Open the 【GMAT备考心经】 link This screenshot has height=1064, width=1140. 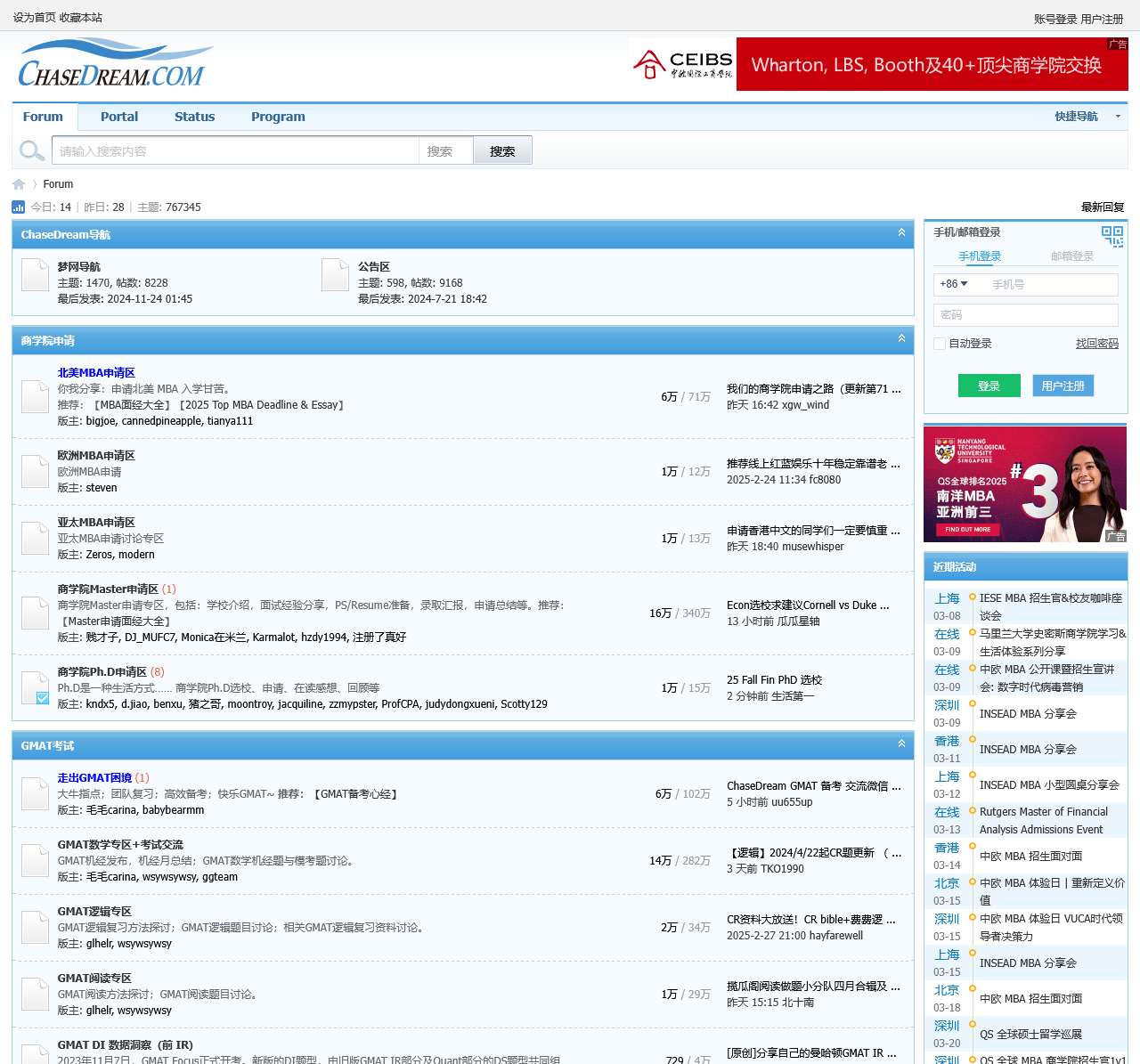point(355,794)
